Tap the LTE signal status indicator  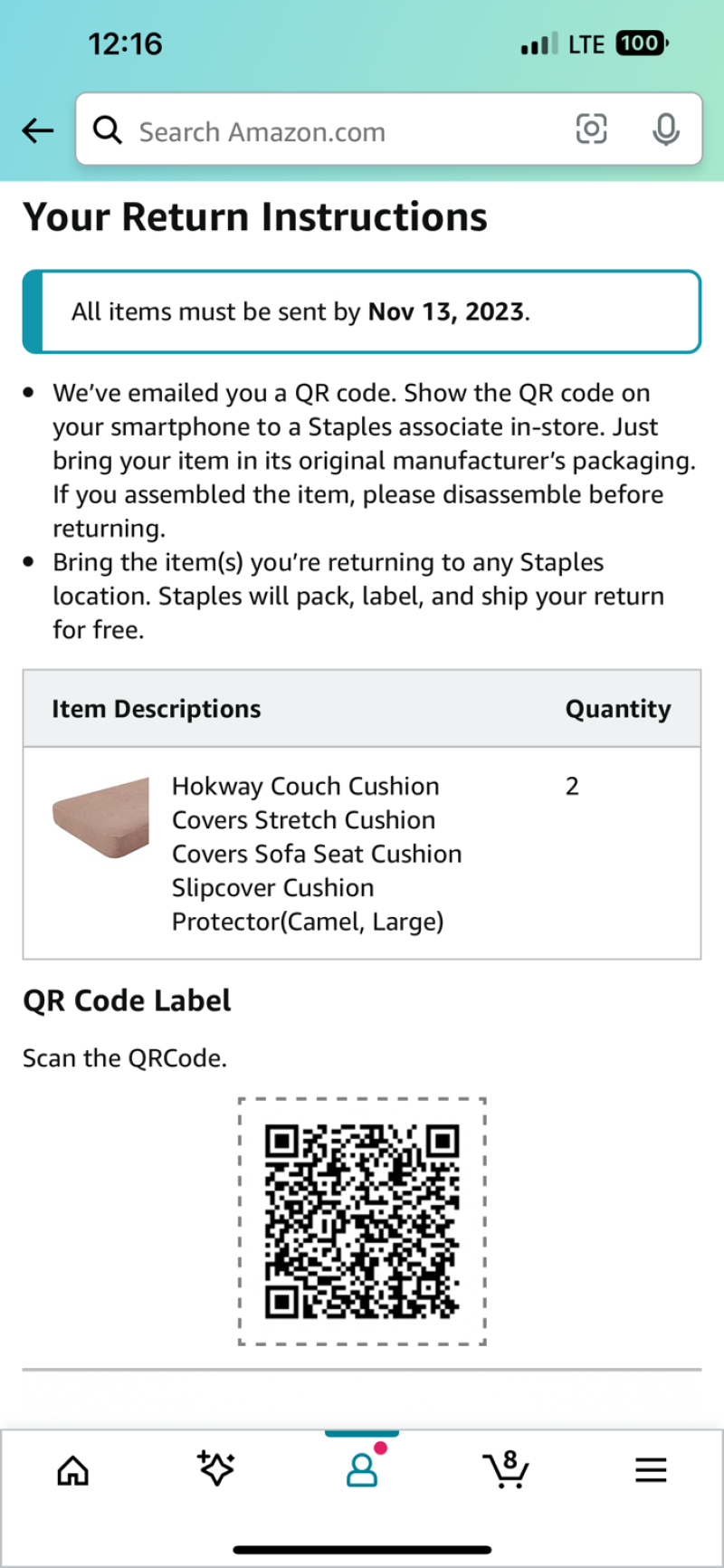coord(562,43)
